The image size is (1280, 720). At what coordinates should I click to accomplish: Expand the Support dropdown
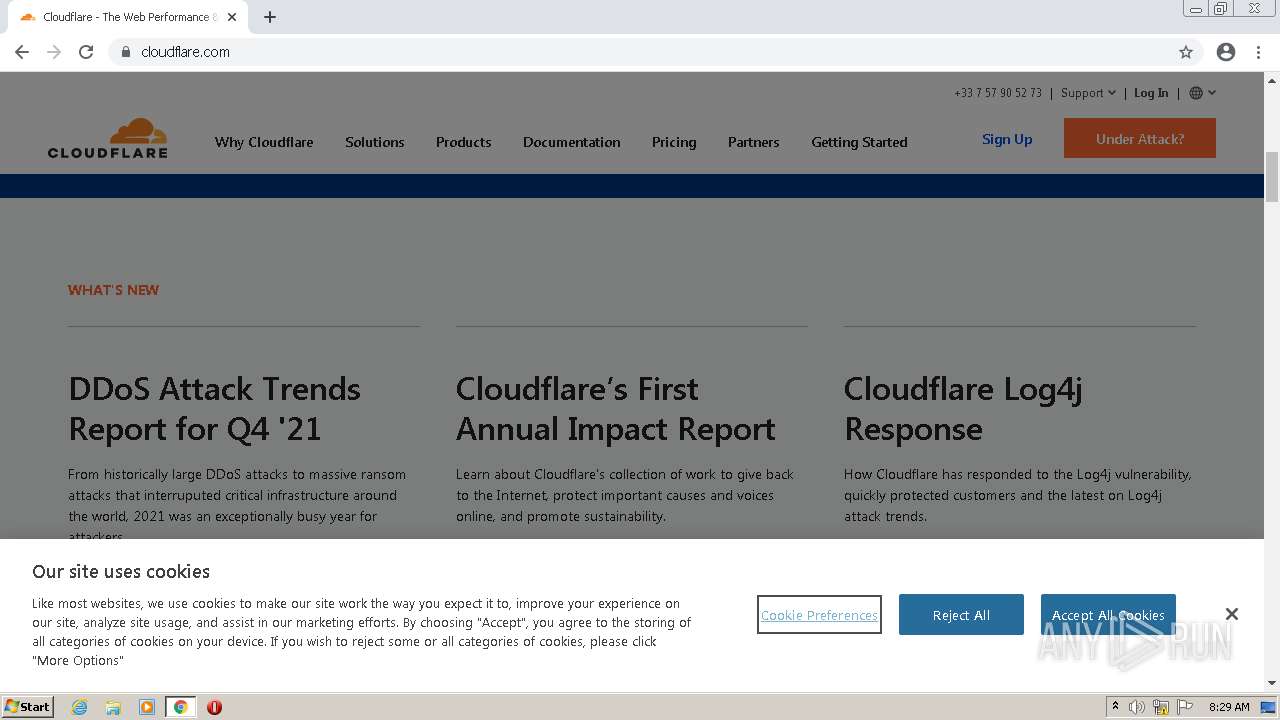point(1088,93)
